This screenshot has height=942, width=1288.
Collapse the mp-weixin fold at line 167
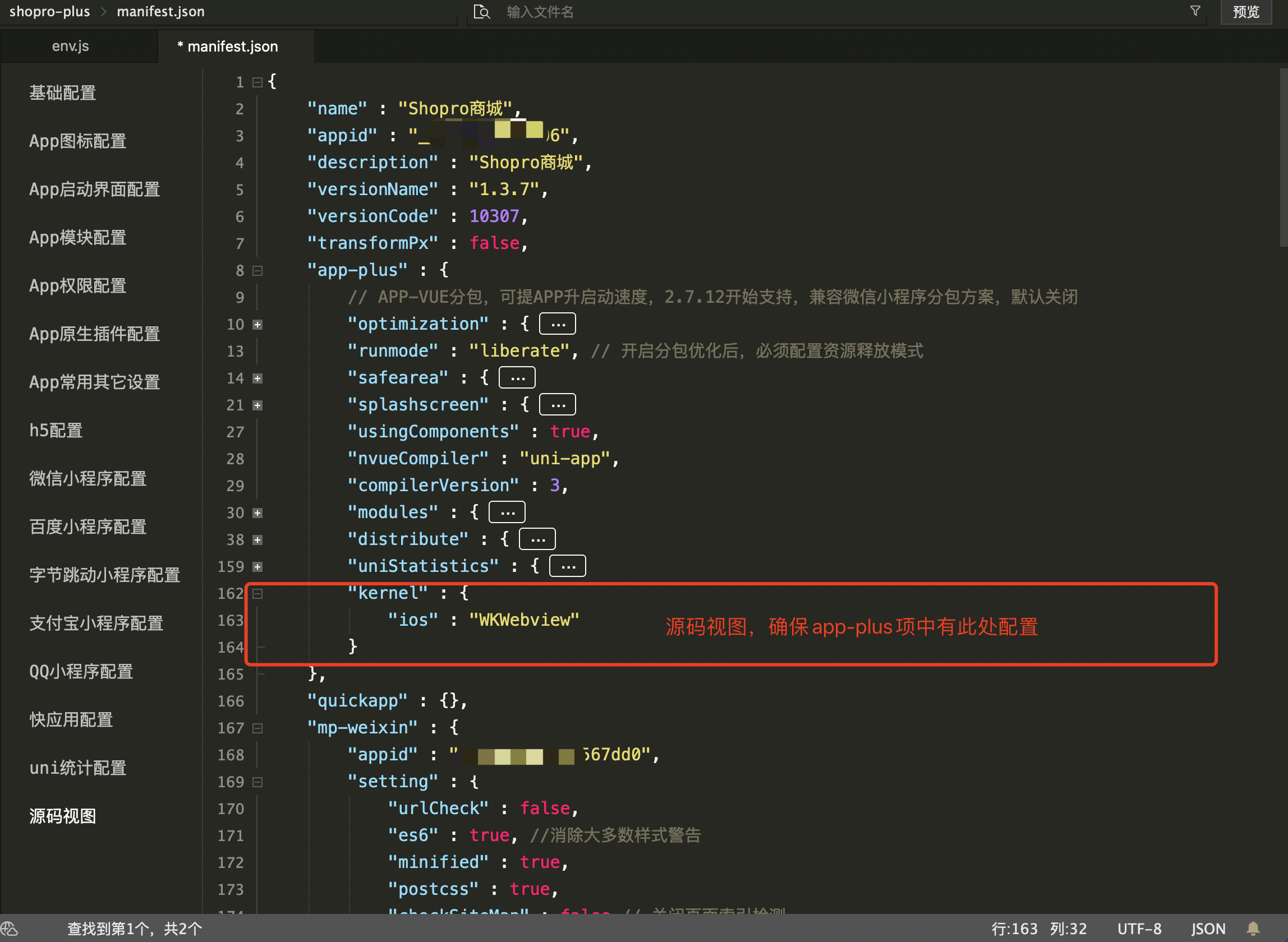pos(257,728)
